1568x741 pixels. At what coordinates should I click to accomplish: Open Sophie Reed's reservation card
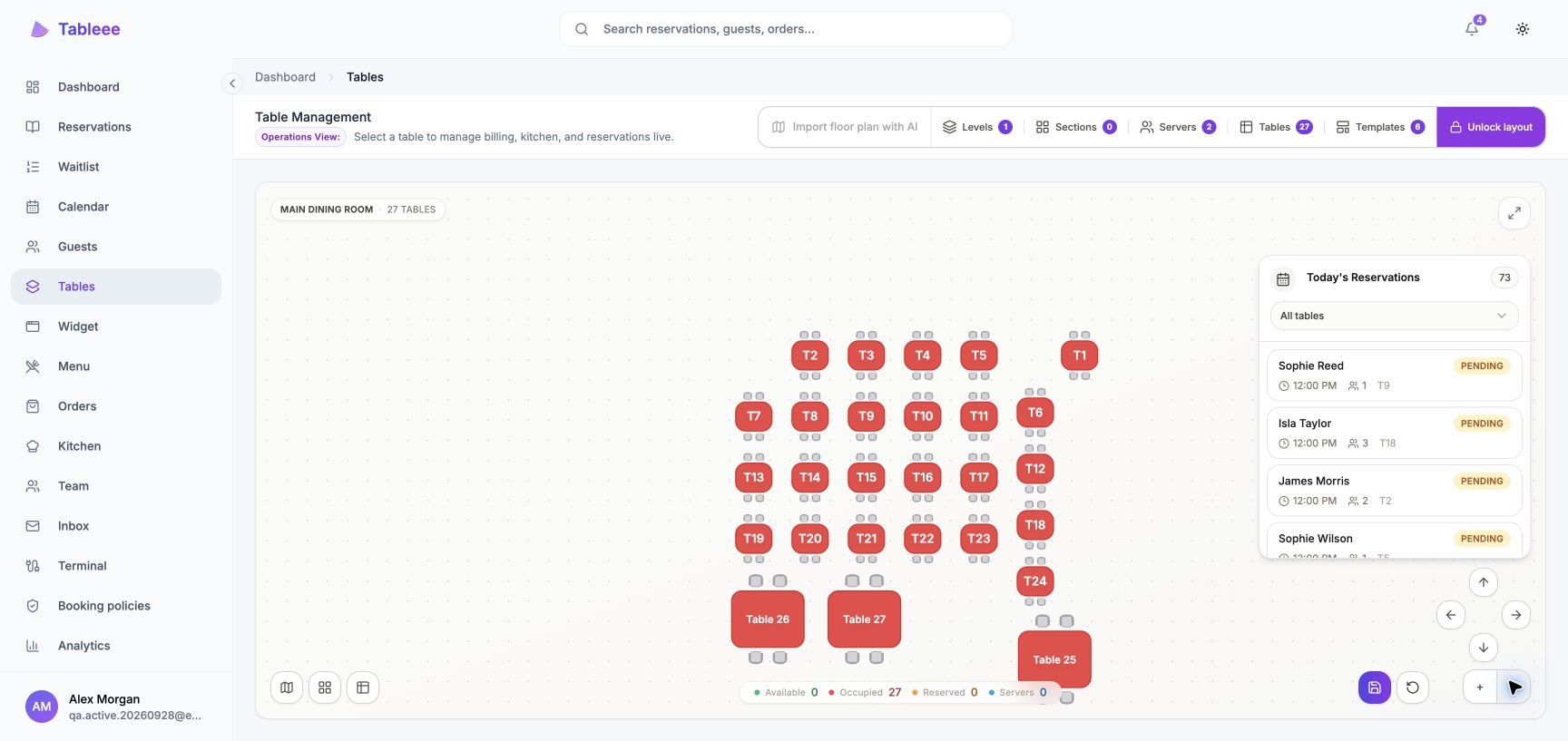click(x=1394, y=375)
